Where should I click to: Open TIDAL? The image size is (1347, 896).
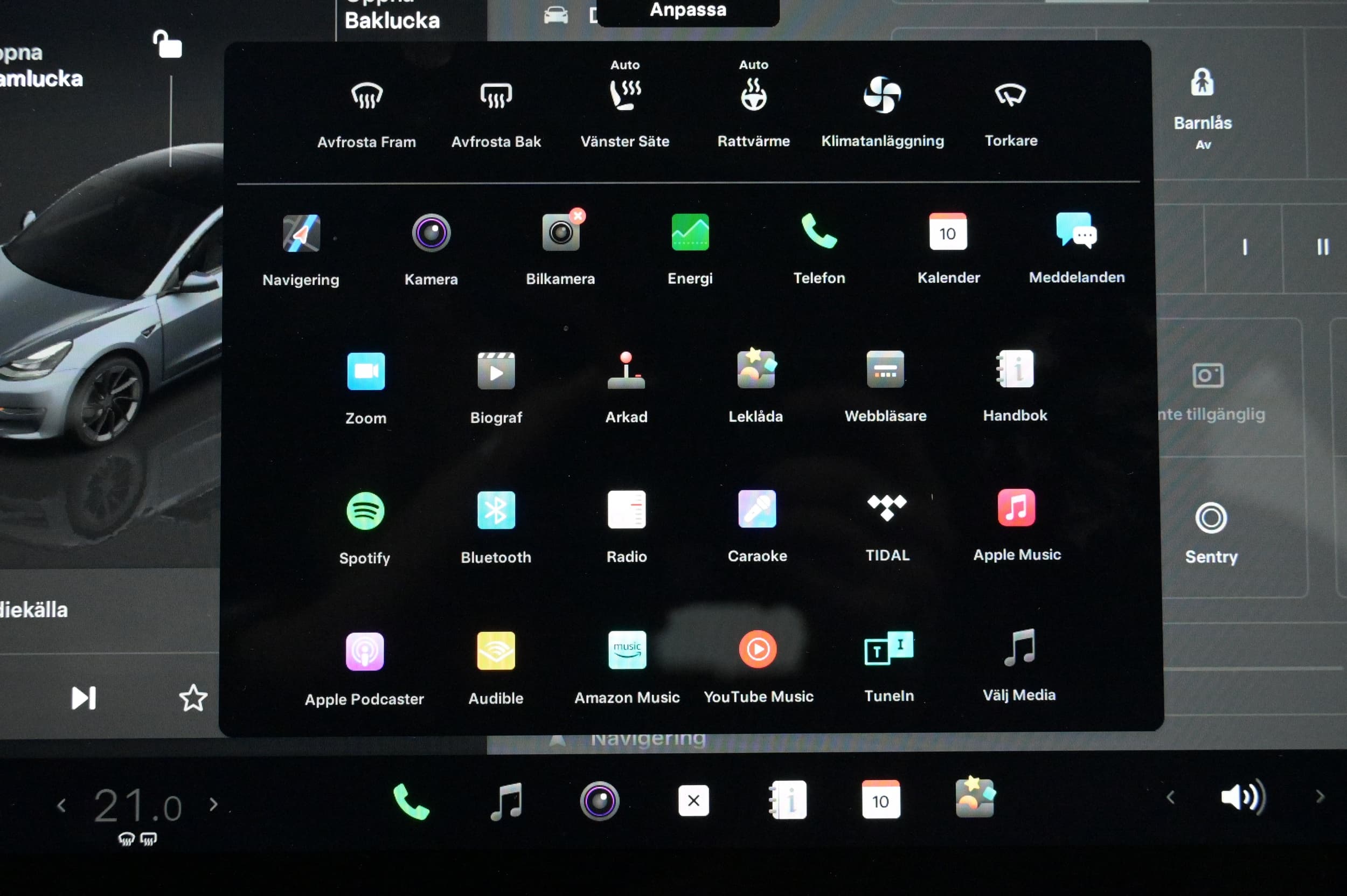[x=887, y=508]
